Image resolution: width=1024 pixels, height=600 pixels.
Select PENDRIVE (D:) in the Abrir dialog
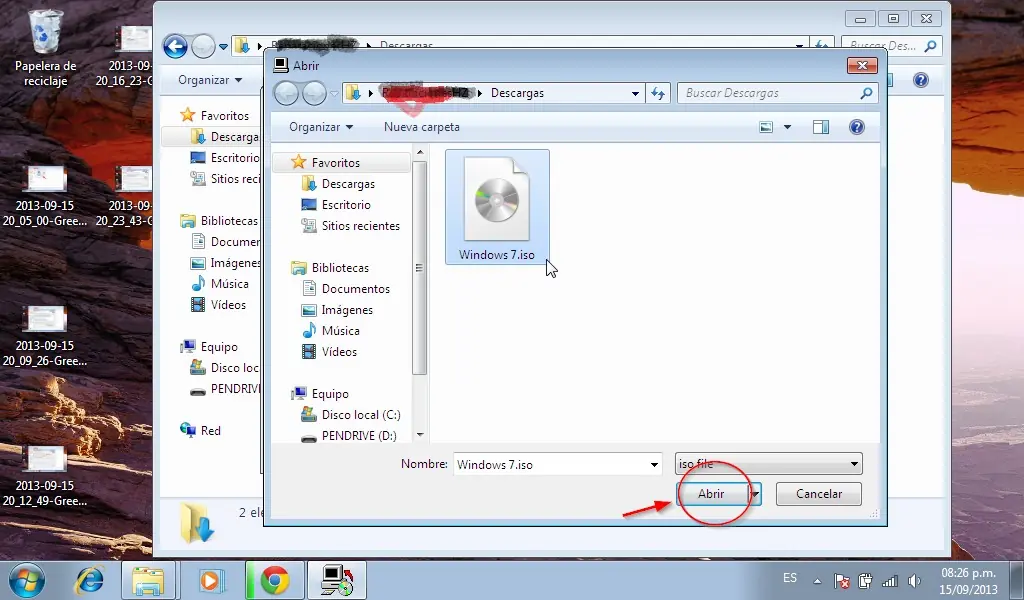tap(359, 435)
